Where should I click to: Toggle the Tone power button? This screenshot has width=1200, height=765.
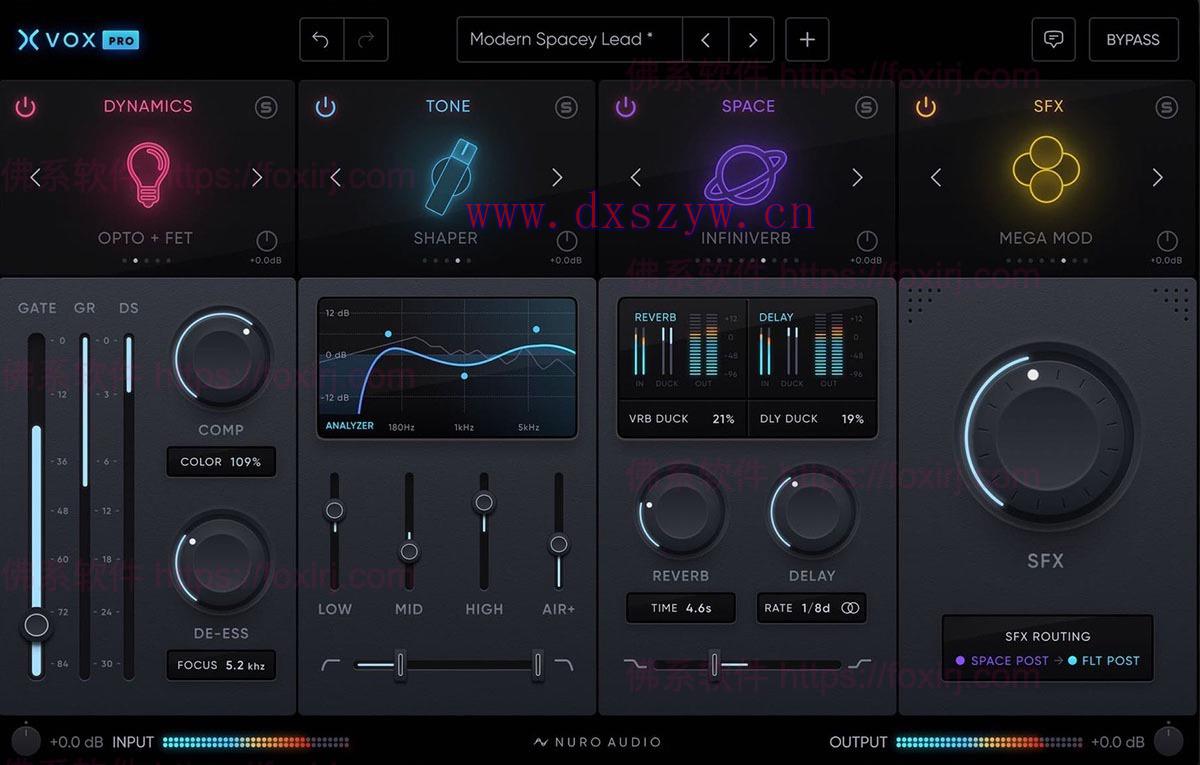[326, 107]
